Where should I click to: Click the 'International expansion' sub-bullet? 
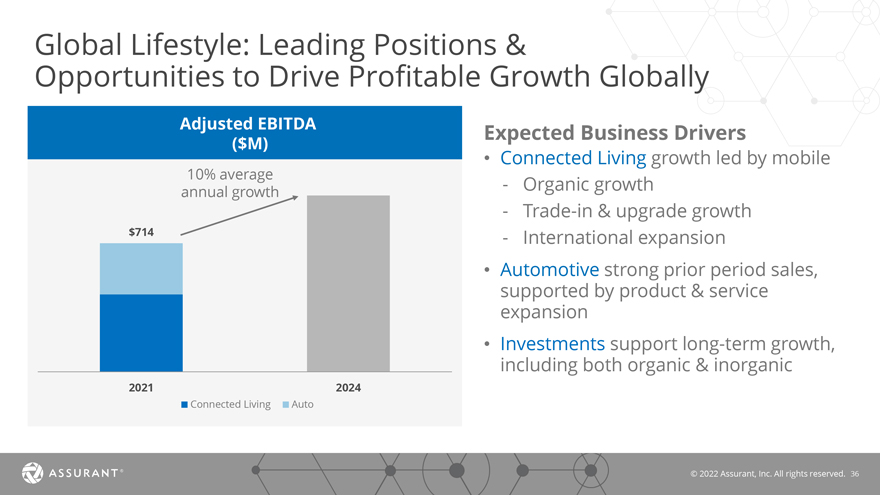624,237
